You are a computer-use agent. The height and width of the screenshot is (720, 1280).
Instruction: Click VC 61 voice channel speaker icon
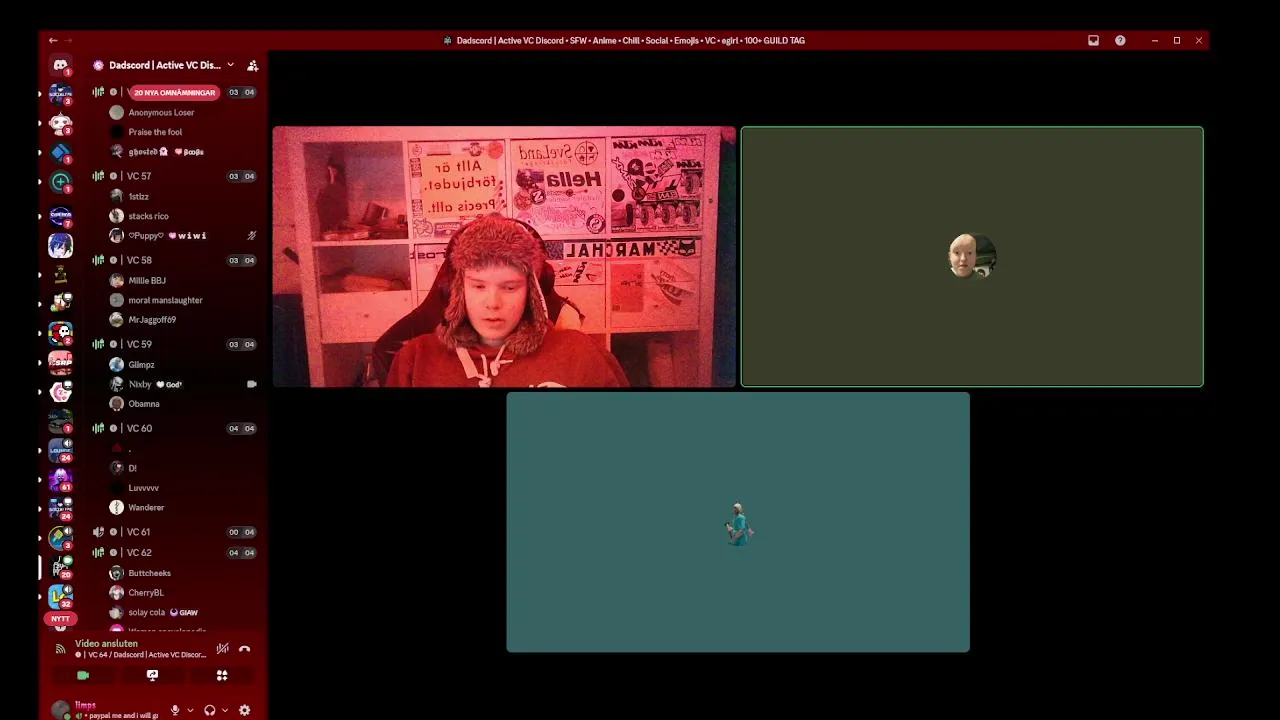[x=98, y=532]
